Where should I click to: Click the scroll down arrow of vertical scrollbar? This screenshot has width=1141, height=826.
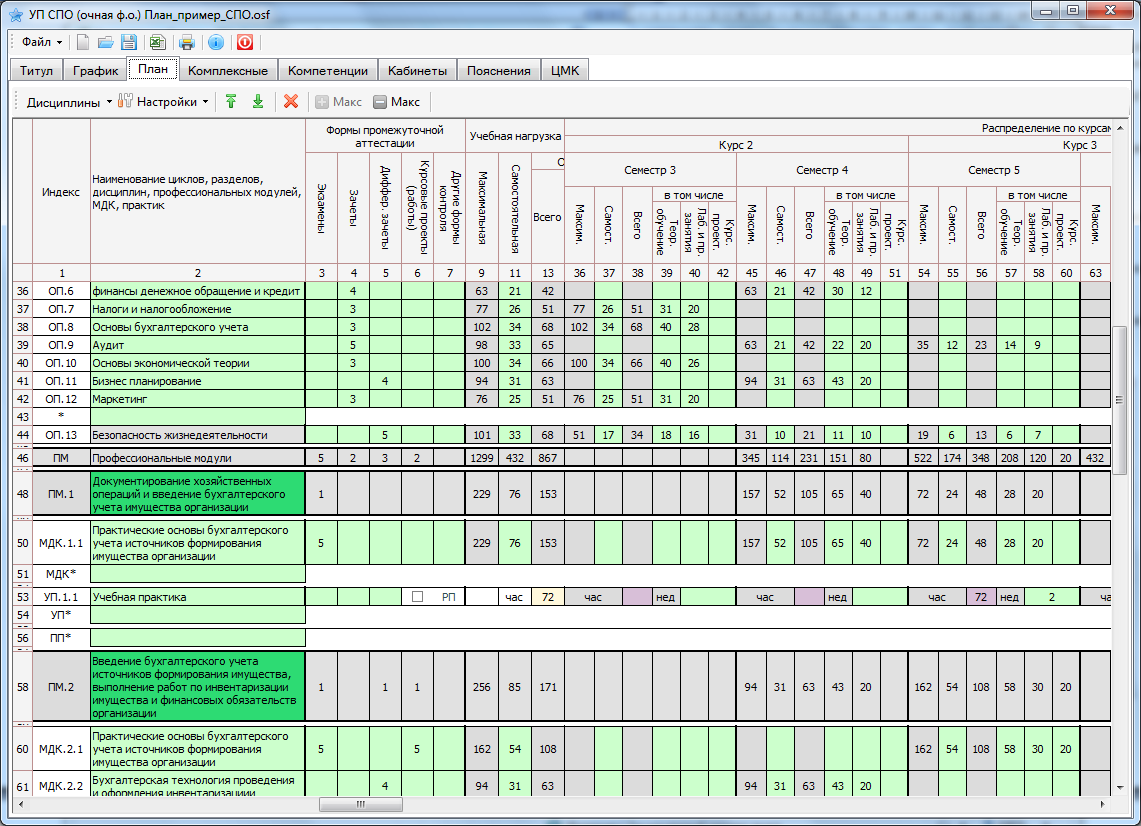[x=1119, y=787]
